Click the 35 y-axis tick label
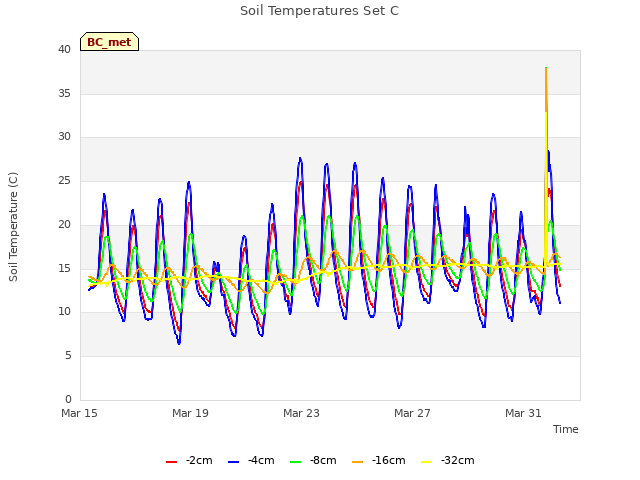The width and height of the screenshot is (640, 480). (x=64, y=93)
